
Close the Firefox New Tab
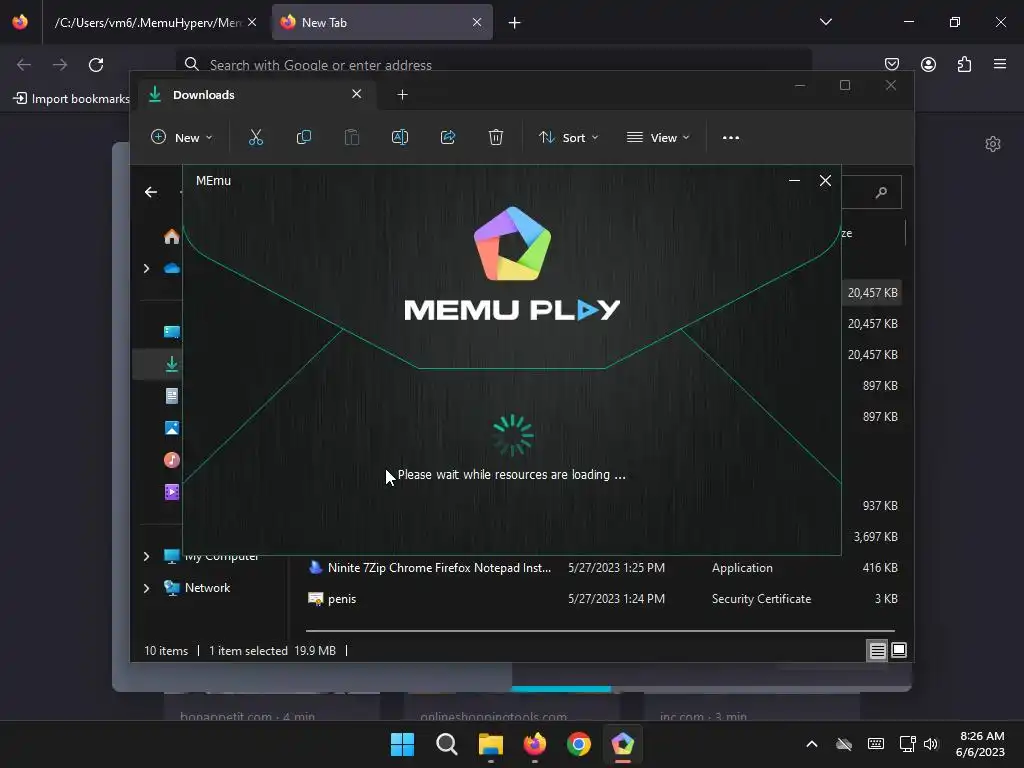[x=477, y=22]
